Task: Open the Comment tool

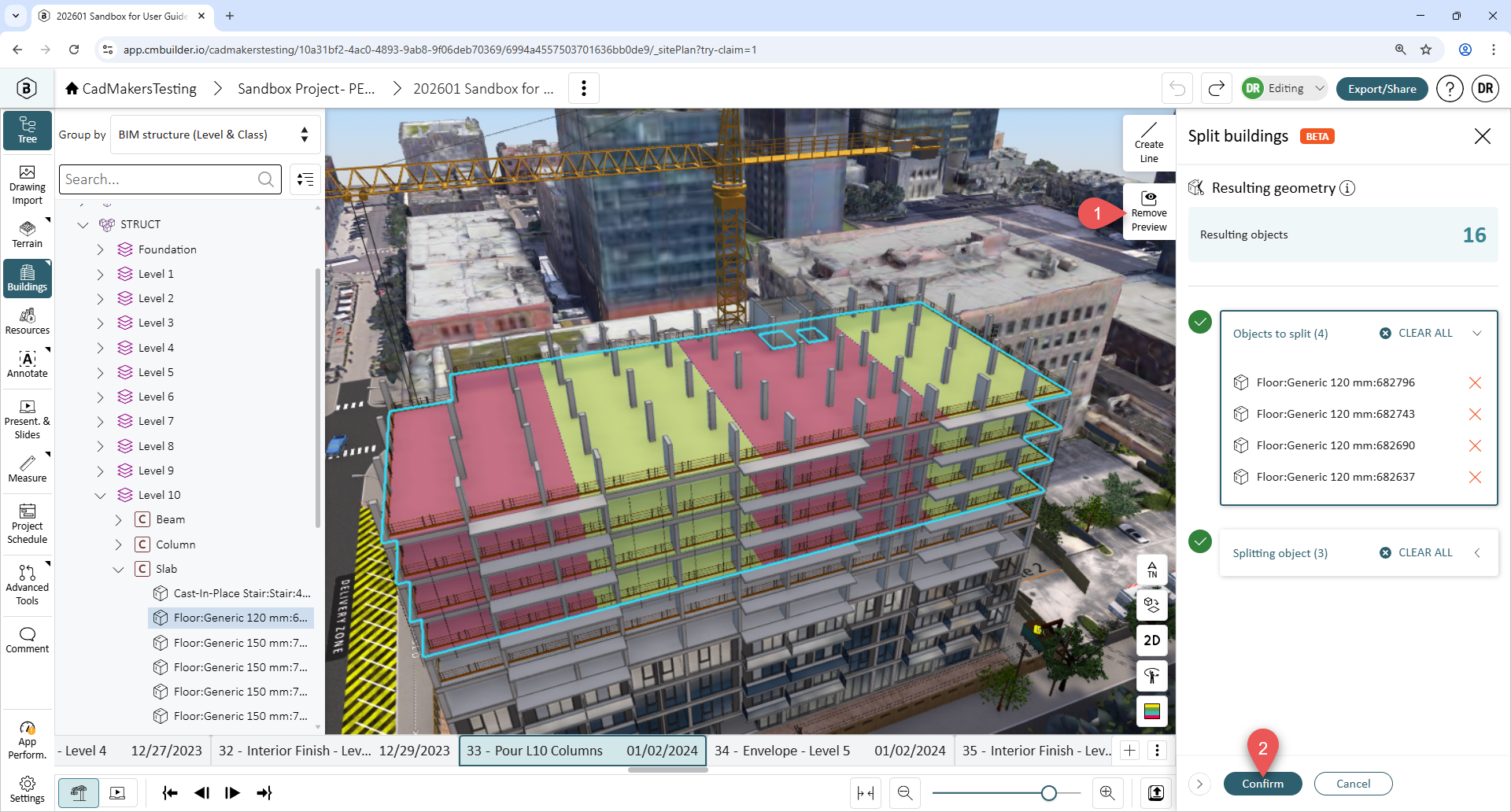Action: pos(28,640)
